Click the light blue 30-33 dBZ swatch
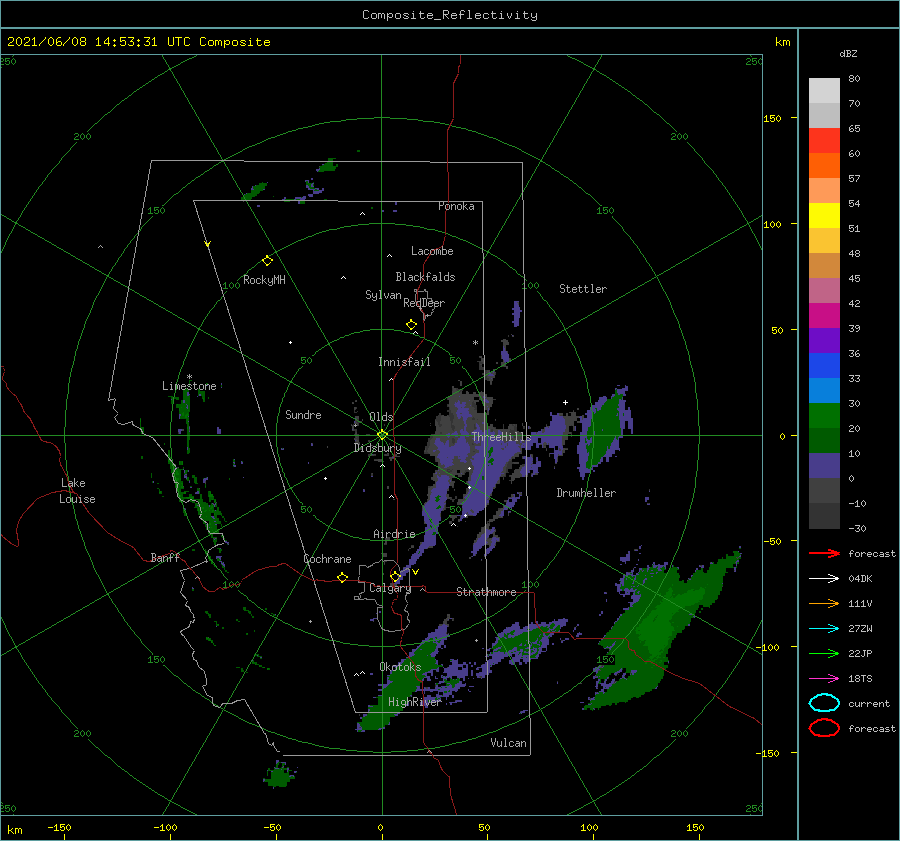The width and height of the screenshot is (900, 841). click(824, 390)
